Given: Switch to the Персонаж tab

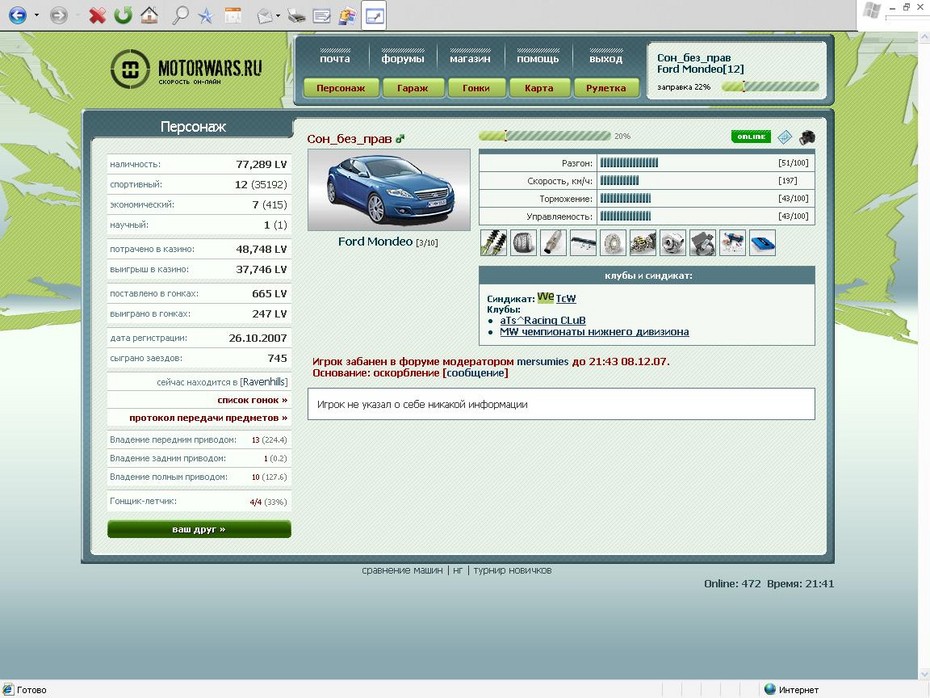Looking at the screenshot, I should pos(340,88).
